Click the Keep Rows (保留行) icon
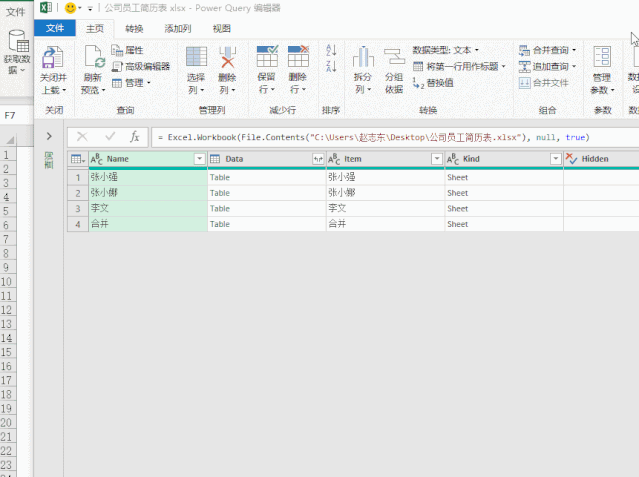This screenshot has height=477, width=639. (267, 56)
